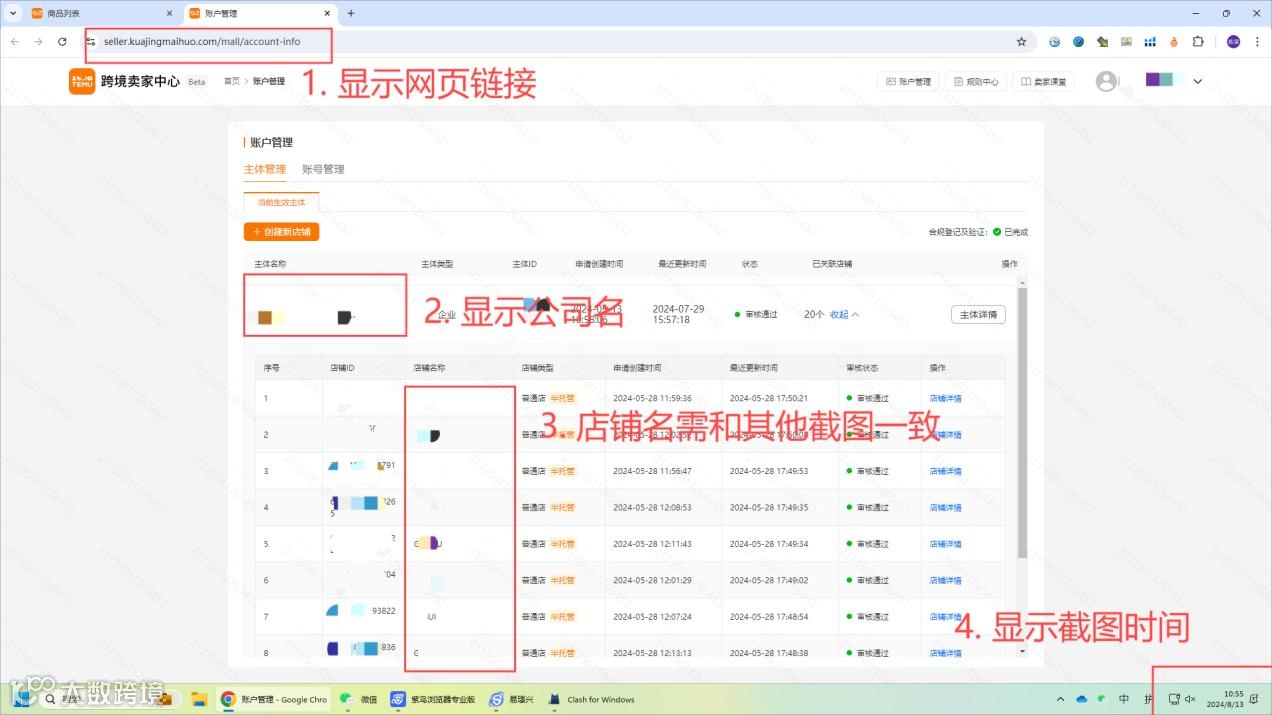This screenshot has height=715, width=1272.
Task: Open a new browser tab
Action: click(x=350, y=13)
